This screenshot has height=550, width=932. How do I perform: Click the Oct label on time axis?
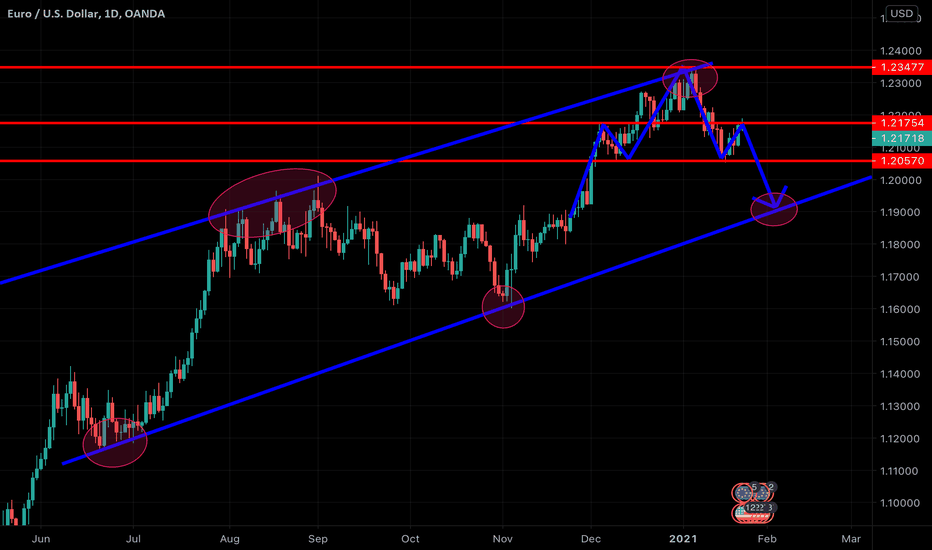click(x=410, y=539)
